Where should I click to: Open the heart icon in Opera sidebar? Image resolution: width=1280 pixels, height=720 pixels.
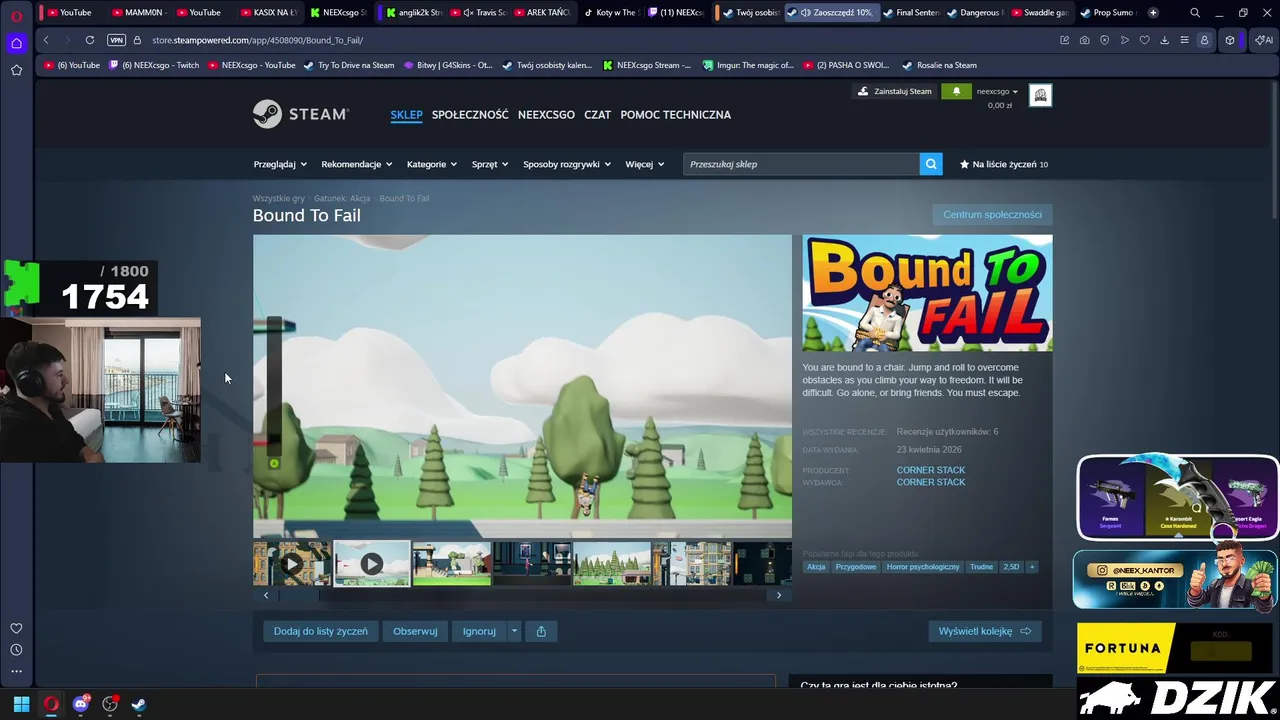pos(16,628)
